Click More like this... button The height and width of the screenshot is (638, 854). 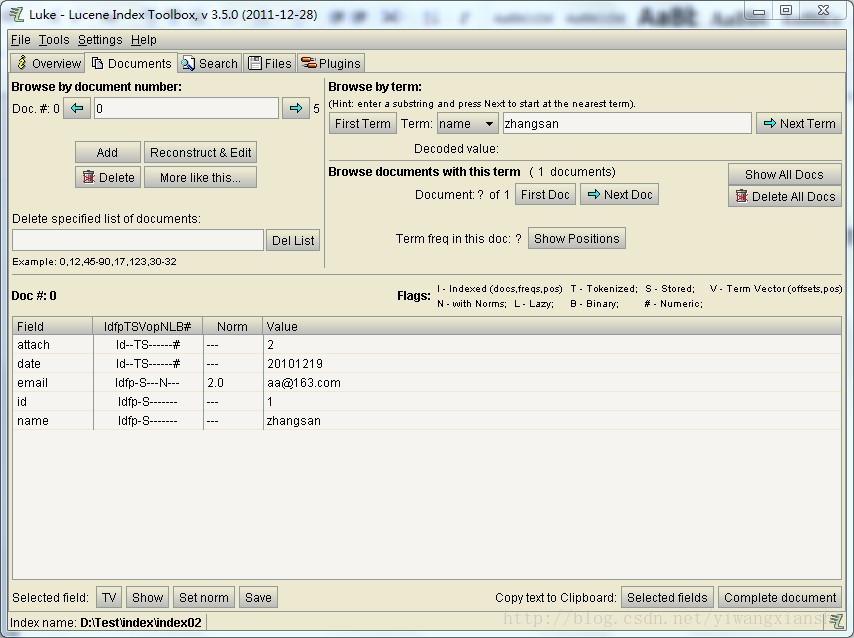[200, 178]
